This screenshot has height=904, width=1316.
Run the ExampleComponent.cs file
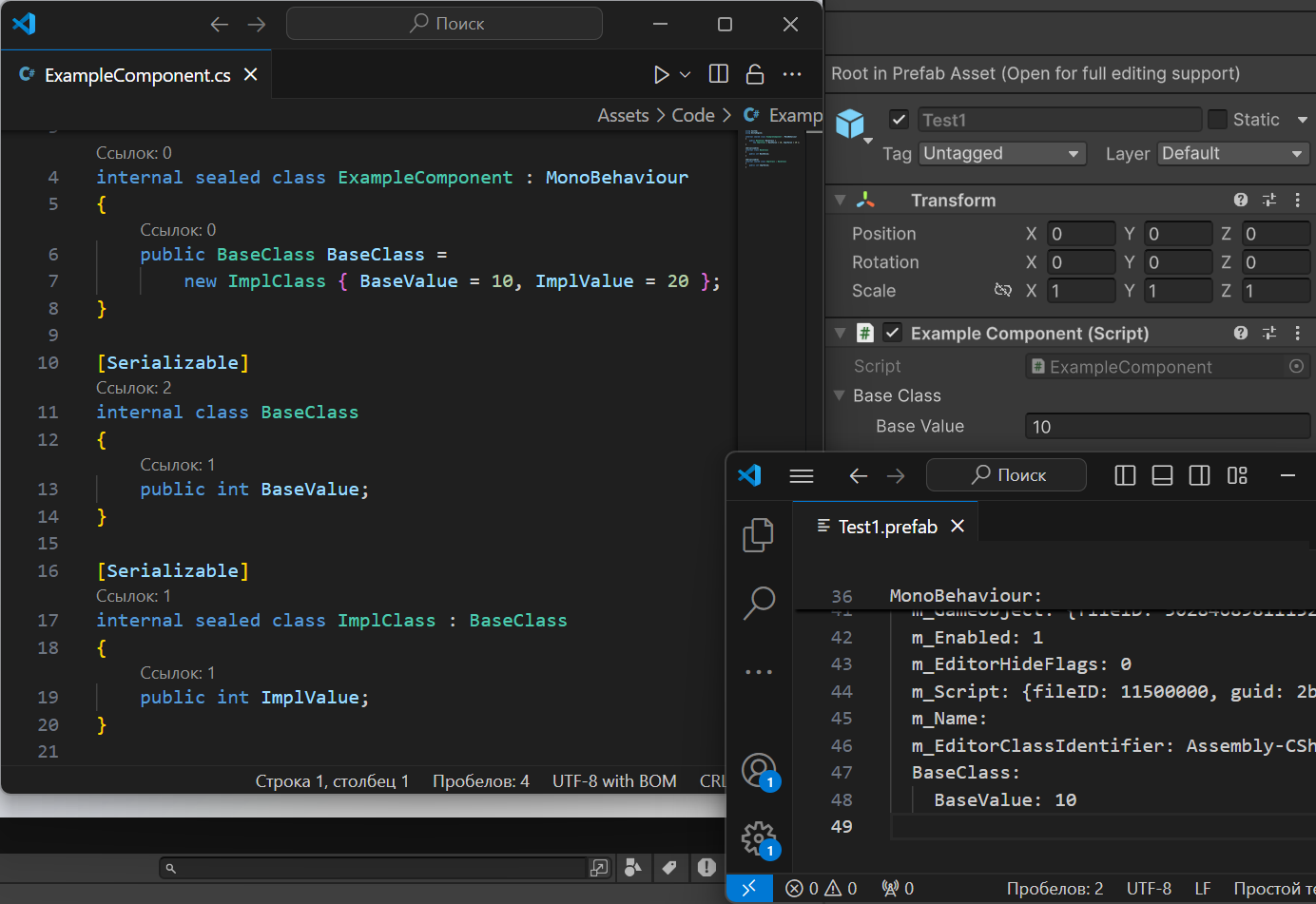tap(661, 74)
